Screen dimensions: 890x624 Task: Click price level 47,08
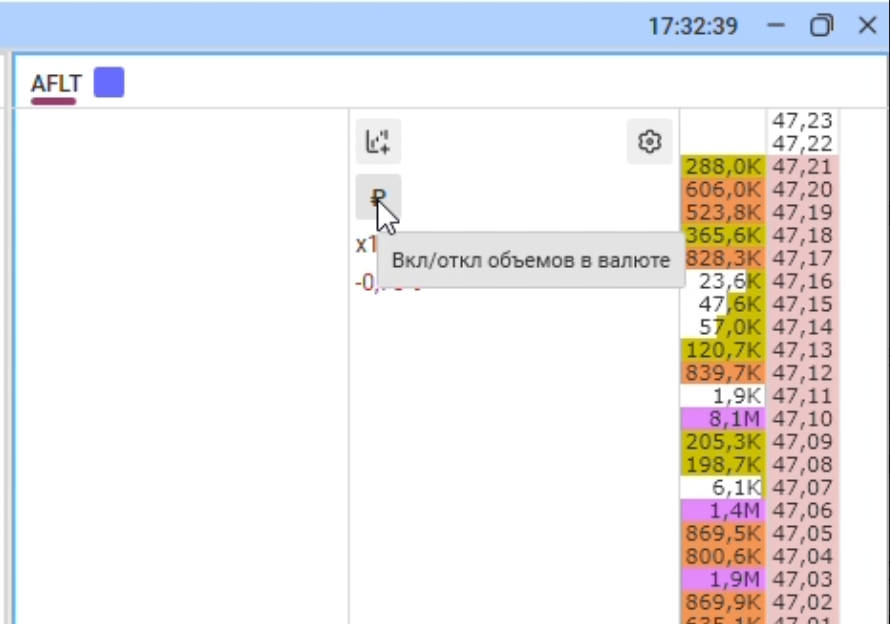coord(802,464)
